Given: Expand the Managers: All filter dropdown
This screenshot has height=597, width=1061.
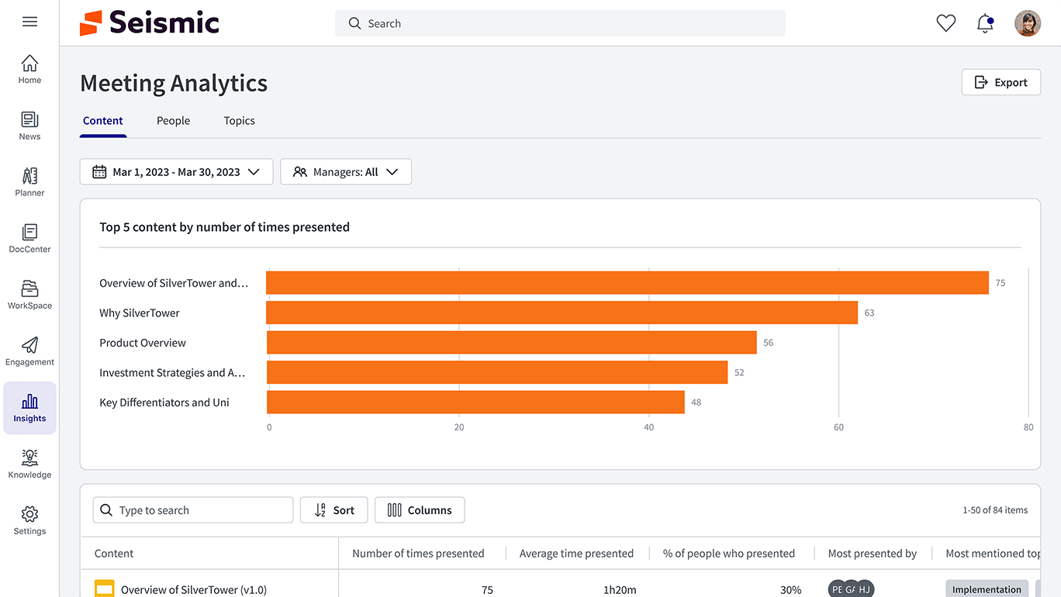Looking at the screenshot, I should pos(346,172).
